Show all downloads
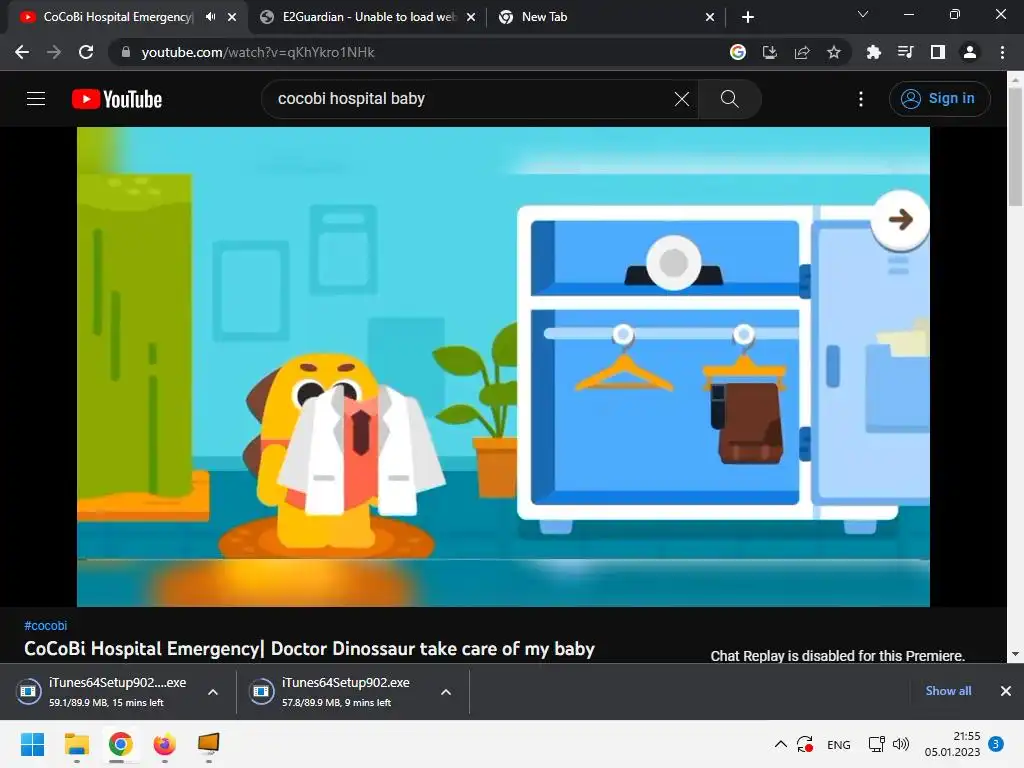The height and width of the screenshot is (768, 1024). [x=948, y=691]
